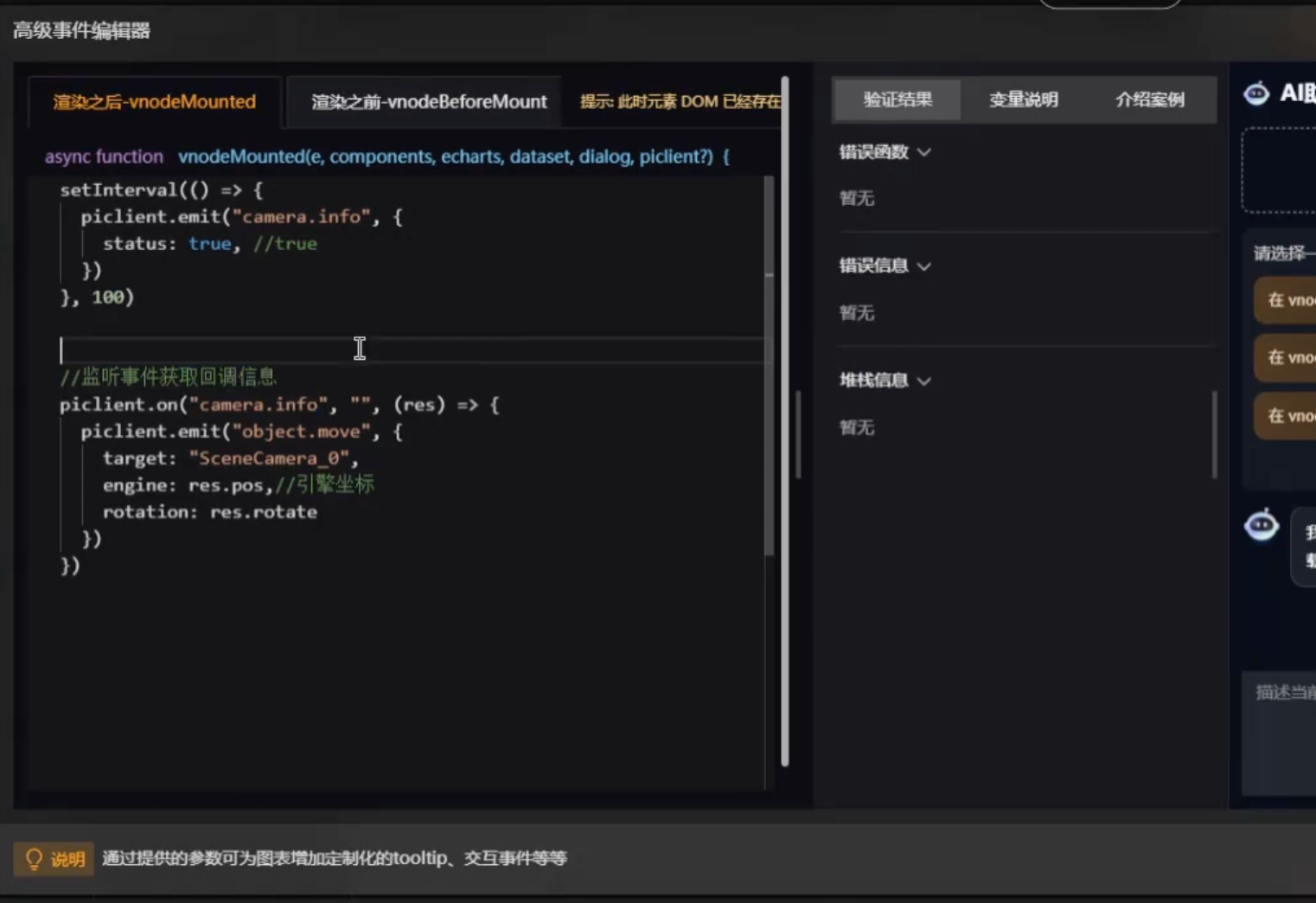Open the 验证结果 tab
The width and height of the screenshot is (1316, 903).
(x=898, y=99)
